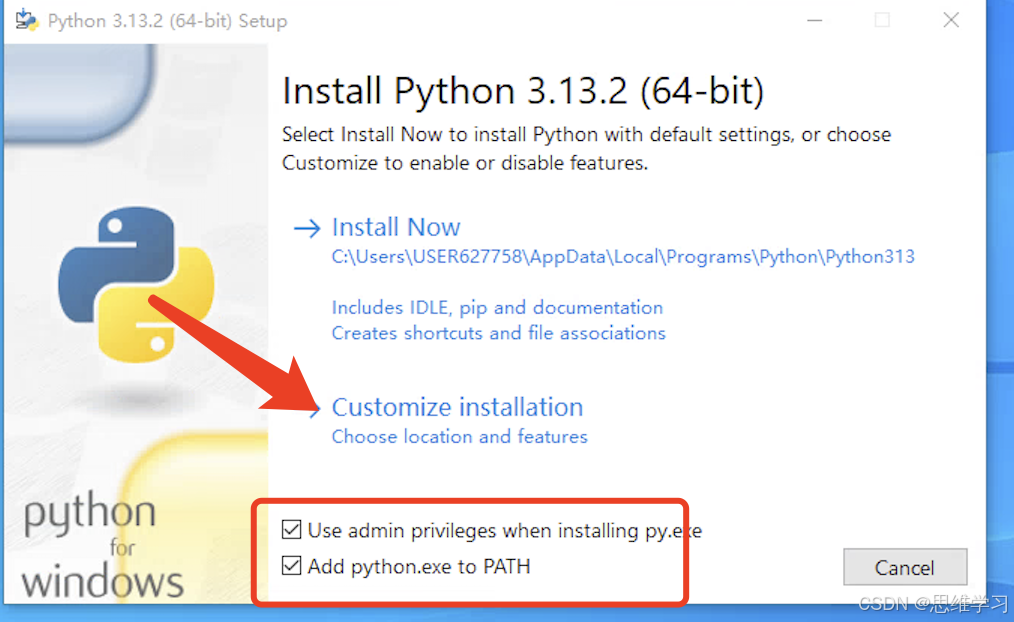
Task: Click the Python logo image
Action: [x=136, y=284]
